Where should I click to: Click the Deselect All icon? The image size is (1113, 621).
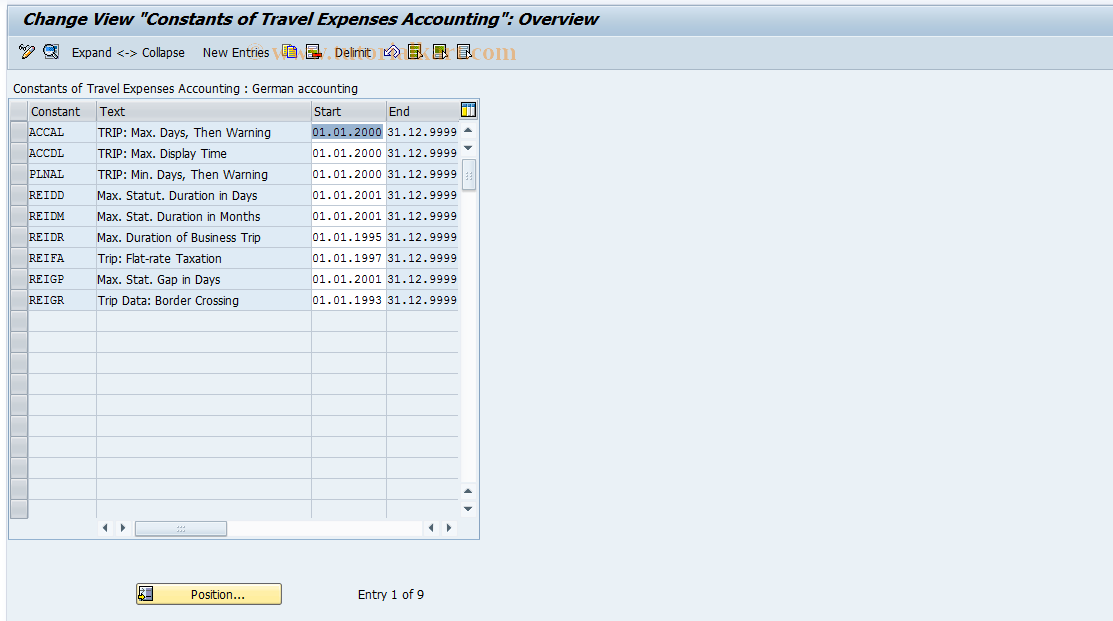464,52
